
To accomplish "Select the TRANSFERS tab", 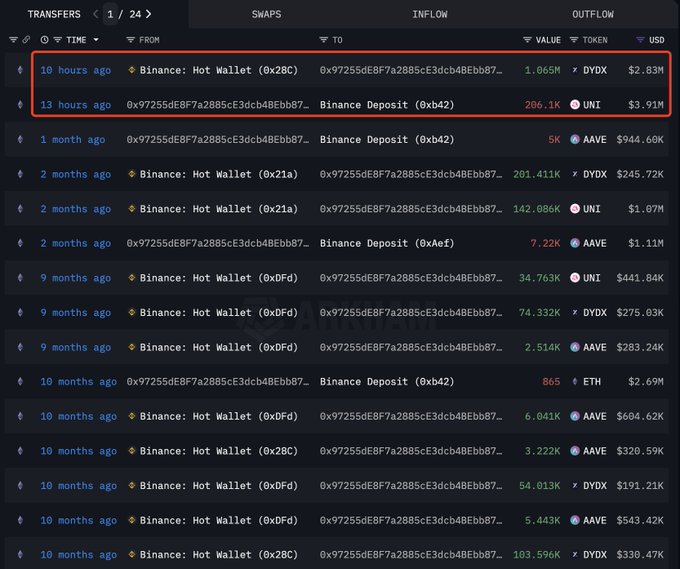I will (54, 14).
